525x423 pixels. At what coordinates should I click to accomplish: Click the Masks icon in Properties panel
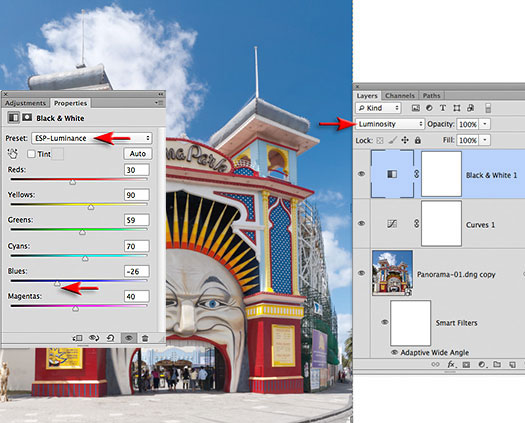(x=27, y=117)
